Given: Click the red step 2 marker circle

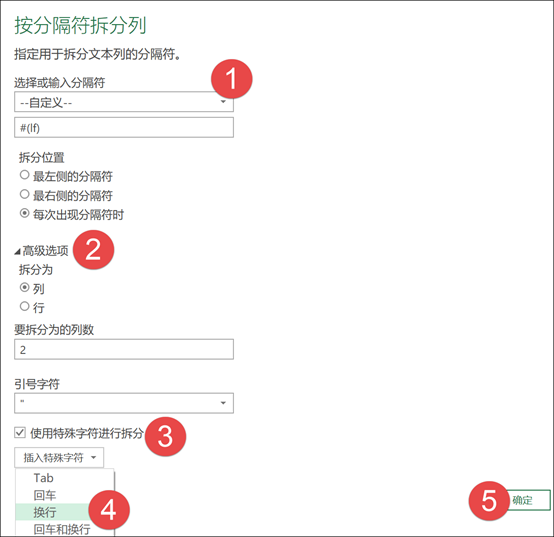Looking at the screenshot, I should [94, 249].
